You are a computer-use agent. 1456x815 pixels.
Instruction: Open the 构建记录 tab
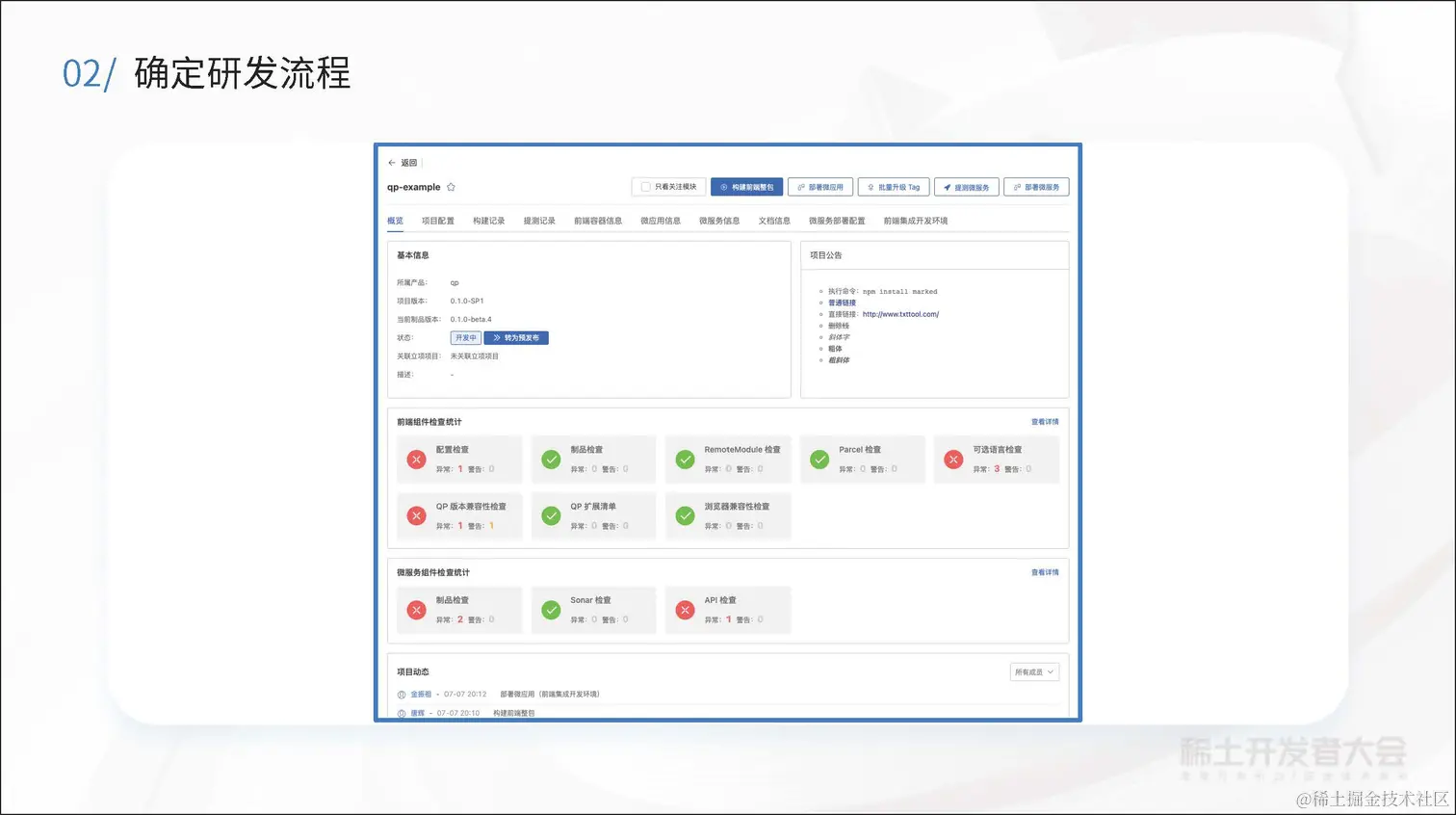pos(488,221)
